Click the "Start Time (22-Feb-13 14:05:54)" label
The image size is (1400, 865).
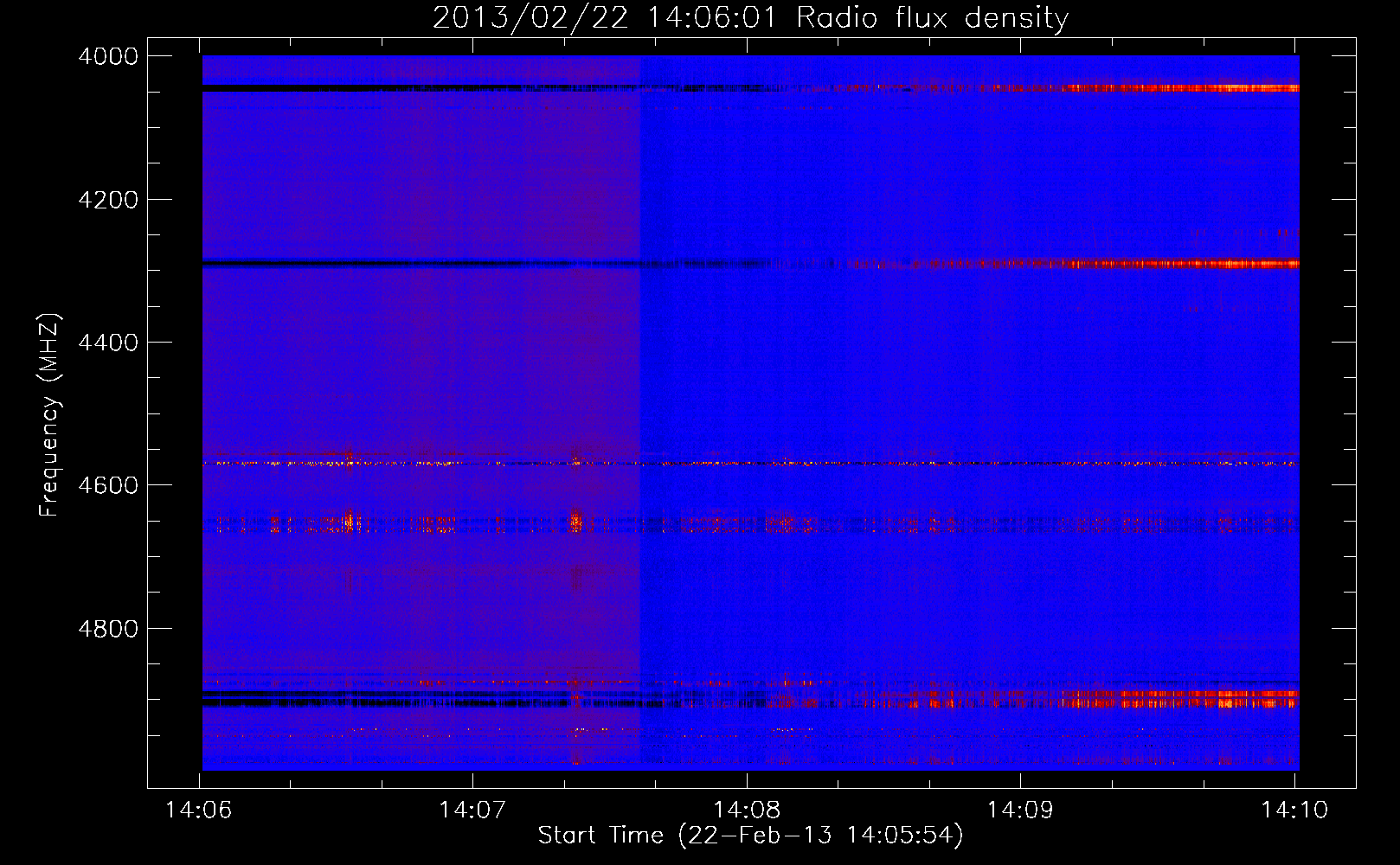coord(750,835)
